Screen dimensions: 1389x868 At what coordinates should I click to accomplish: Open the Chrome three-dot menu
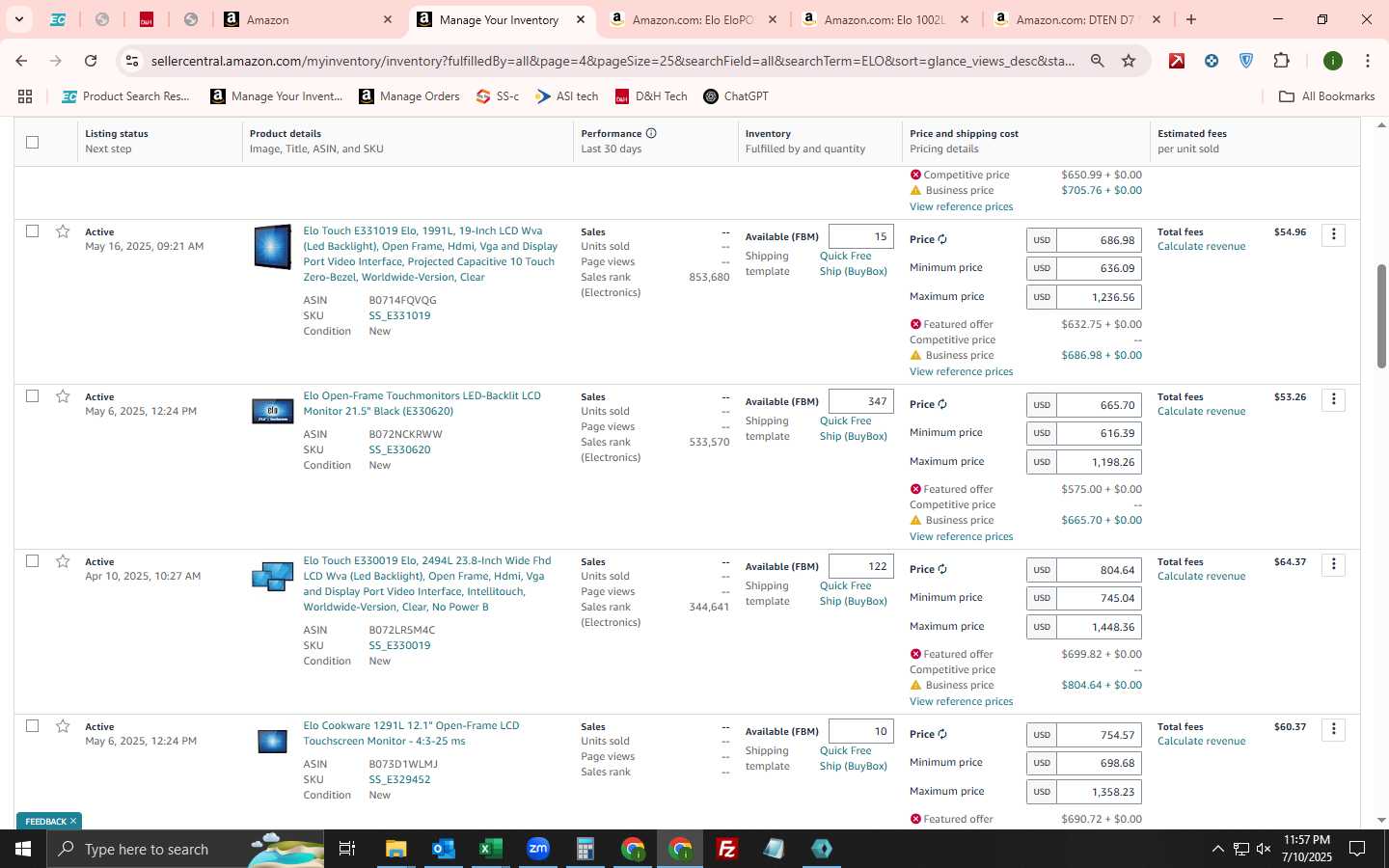[x=1367, y=61]
